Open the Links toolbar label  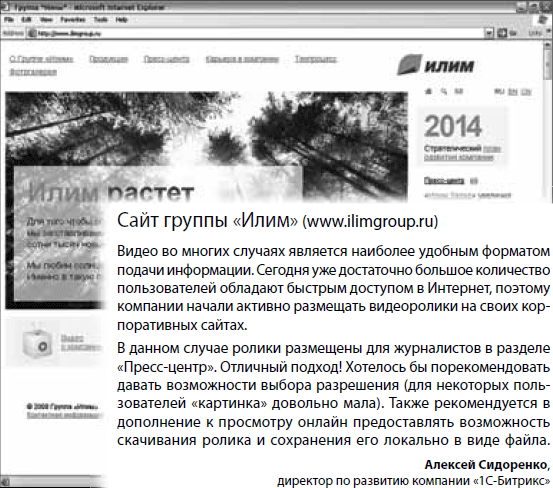[535, 33]
